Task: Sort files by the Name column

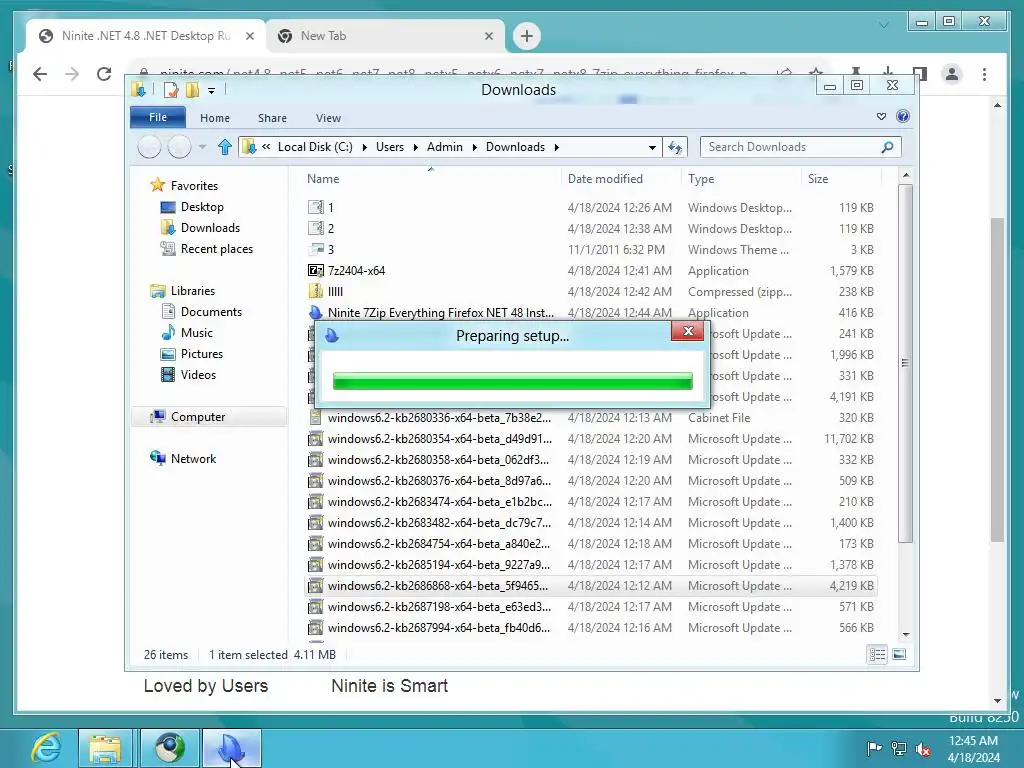Action: click(430, 179)
